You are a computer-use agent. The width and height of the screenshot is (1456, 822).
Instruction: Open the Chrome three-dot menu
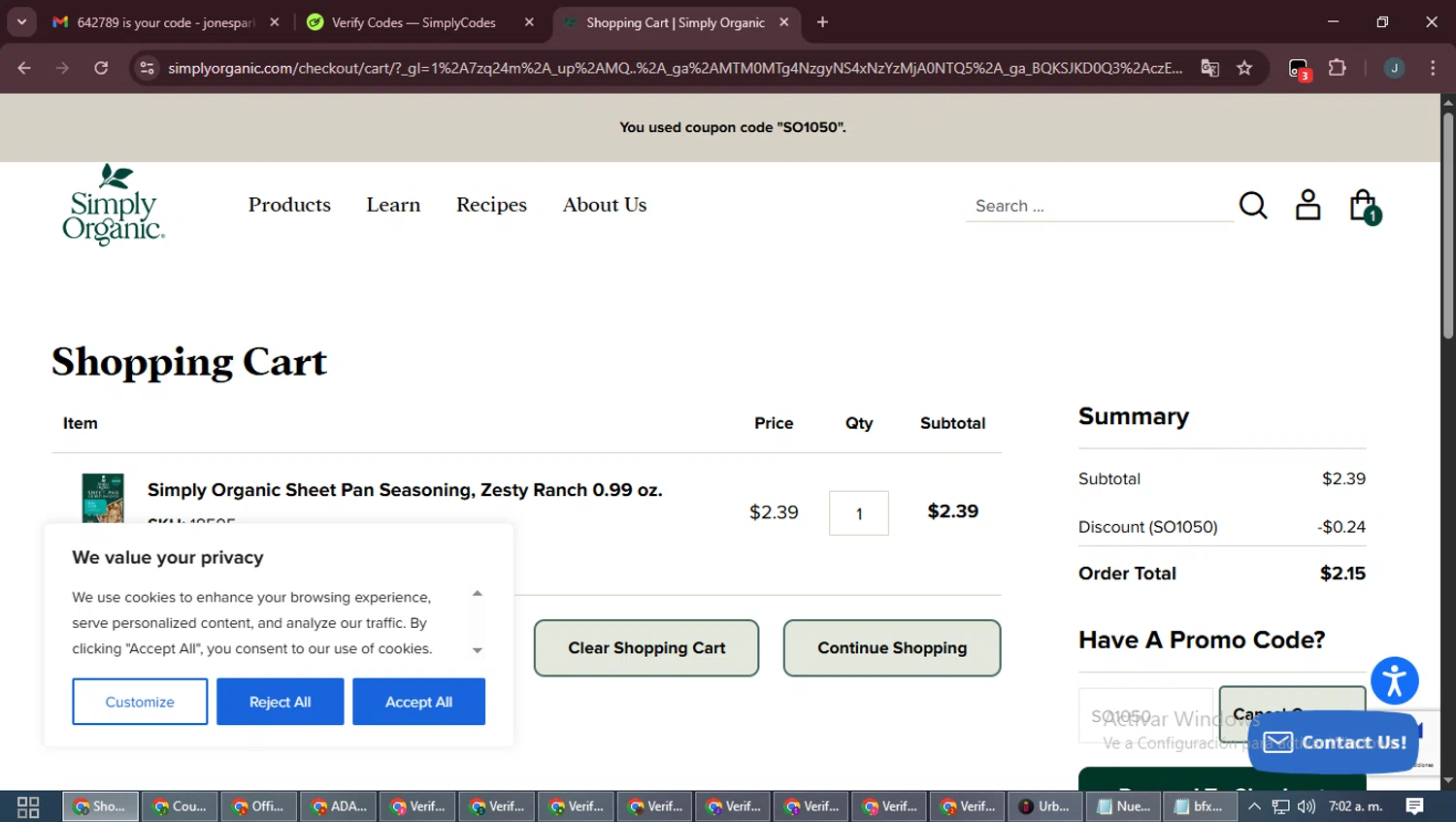(1433, 68)
